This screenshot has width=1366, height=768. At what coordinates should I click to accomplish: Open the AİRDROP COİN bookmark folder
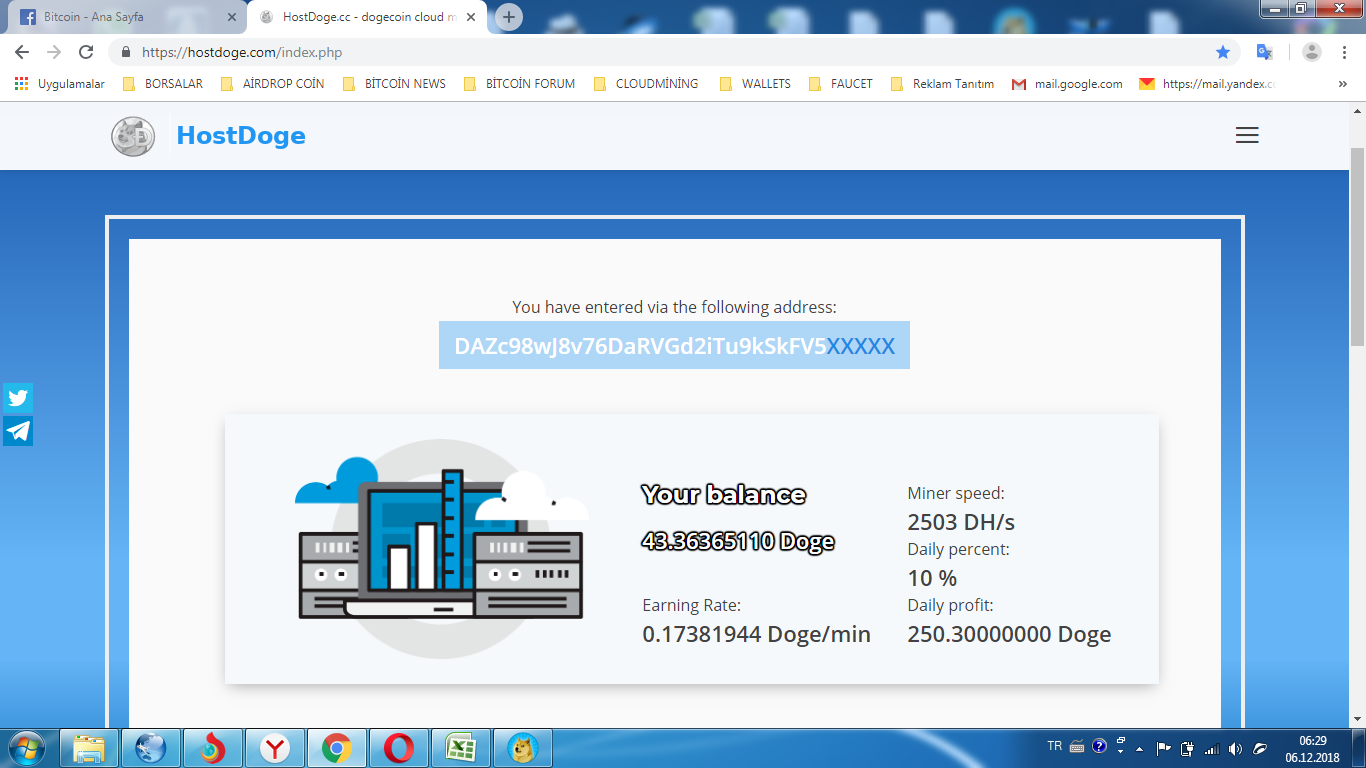tap(272, 84)
